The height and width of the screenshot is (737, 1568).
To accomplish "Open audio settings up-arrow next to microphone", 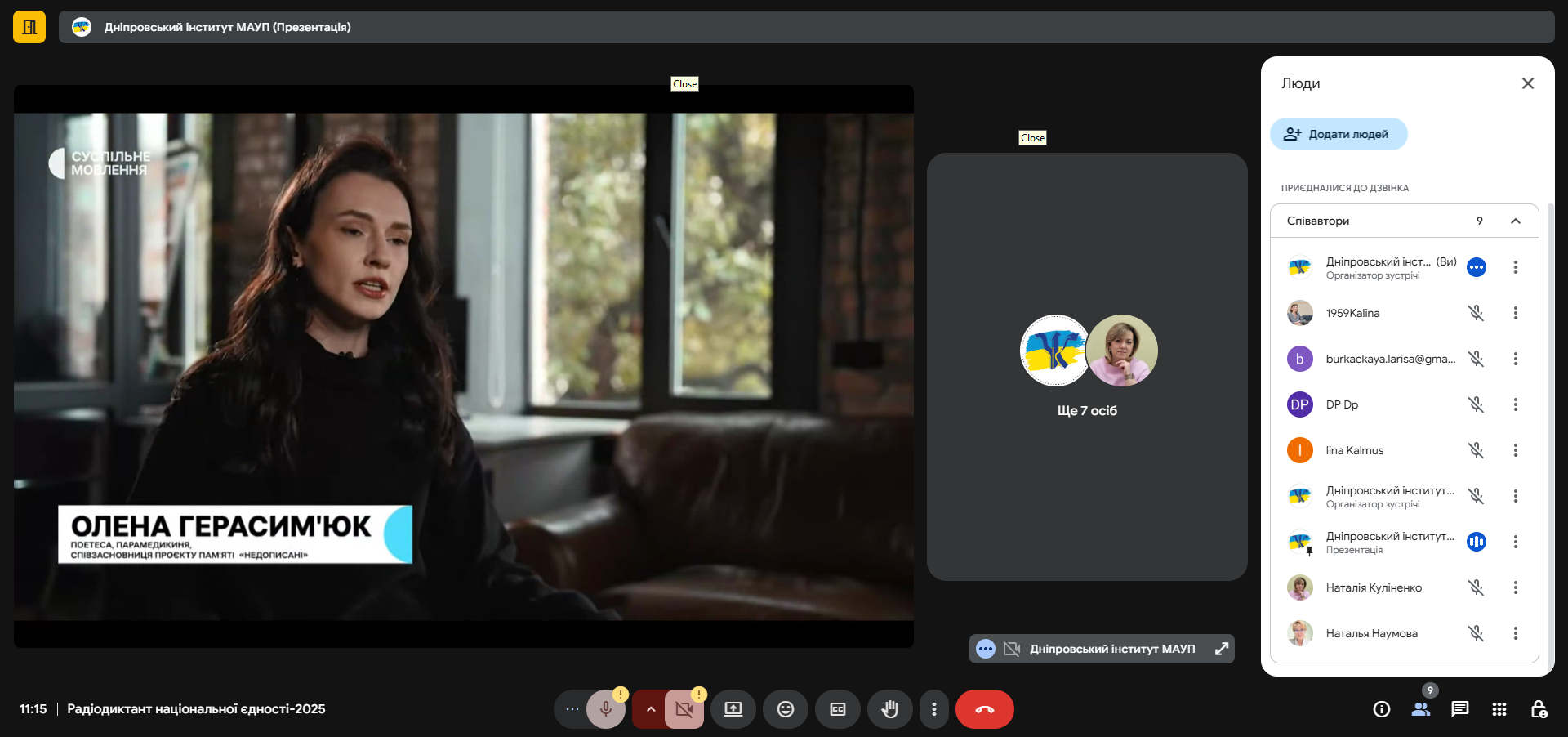I will pos(650,709).
